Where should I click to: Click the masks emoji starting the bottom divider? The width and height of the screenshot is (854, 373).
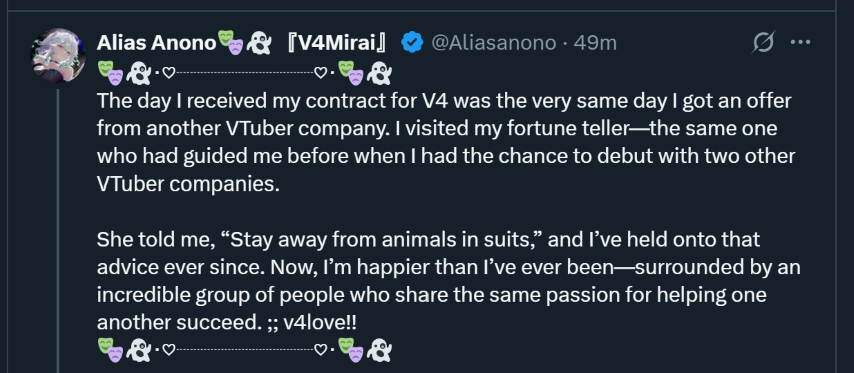(109, 350)
